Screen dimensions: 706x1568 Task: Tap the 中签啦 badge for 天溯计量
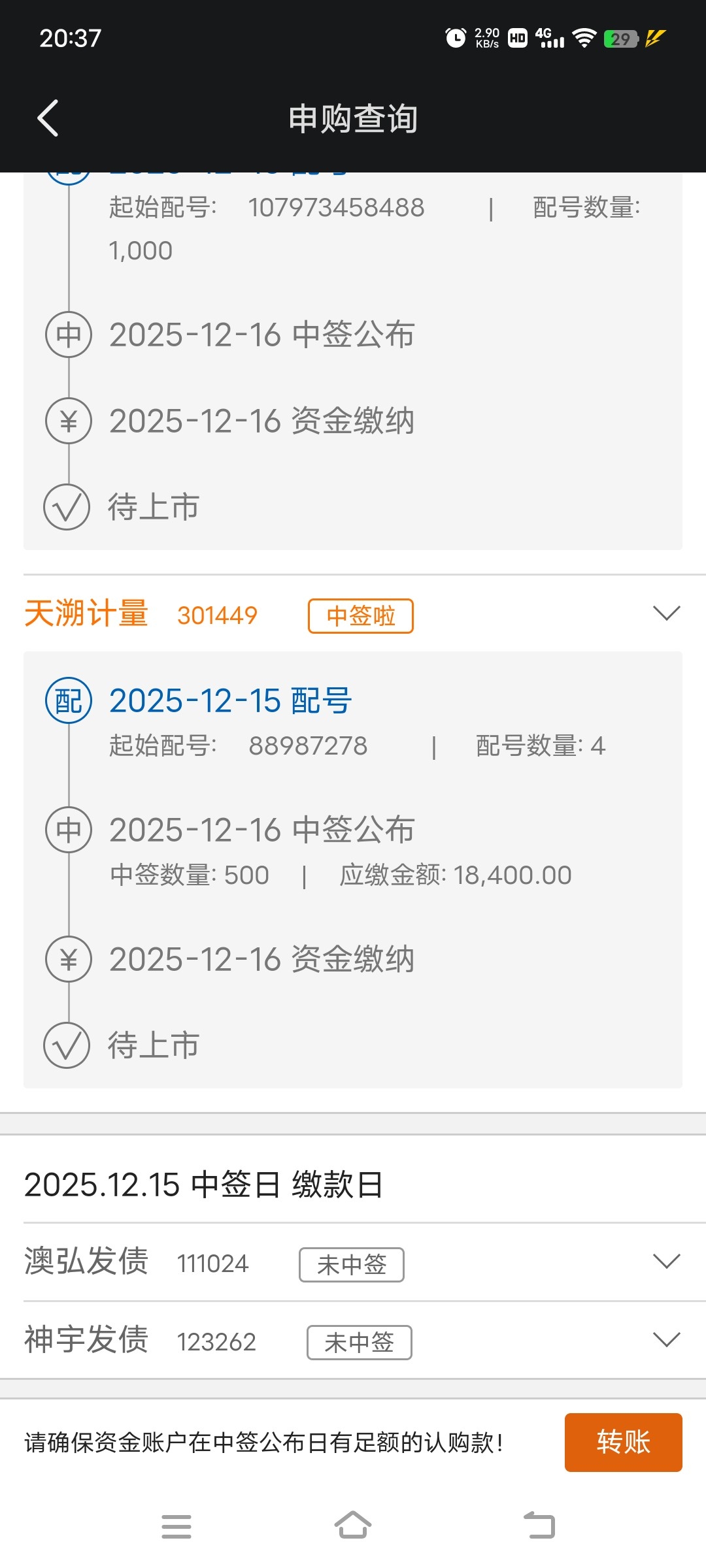pyautogui.click(x=361, y=616)
